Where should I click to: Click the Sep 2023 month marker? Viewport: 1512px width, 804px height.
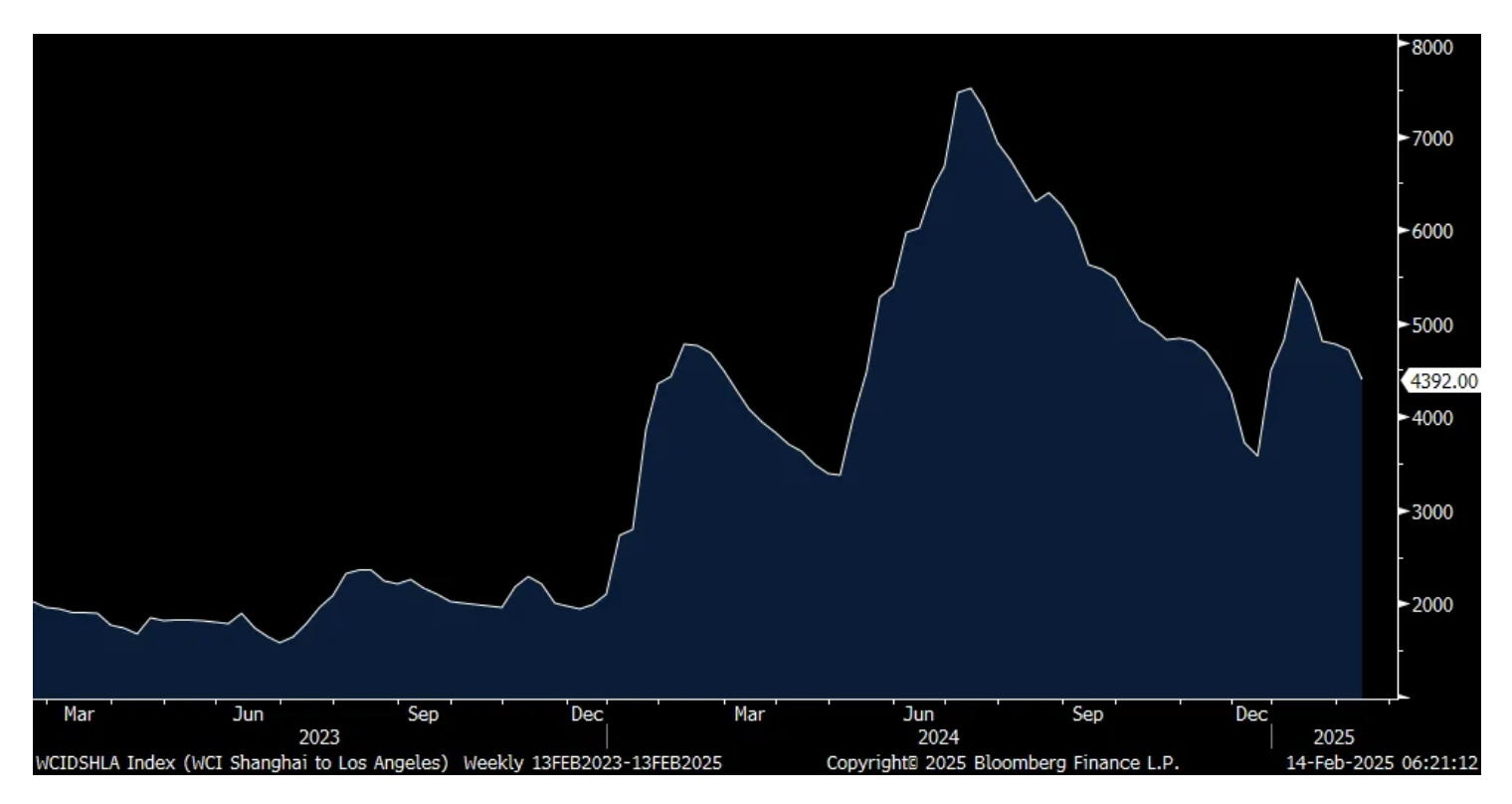(x=423, y=714)
